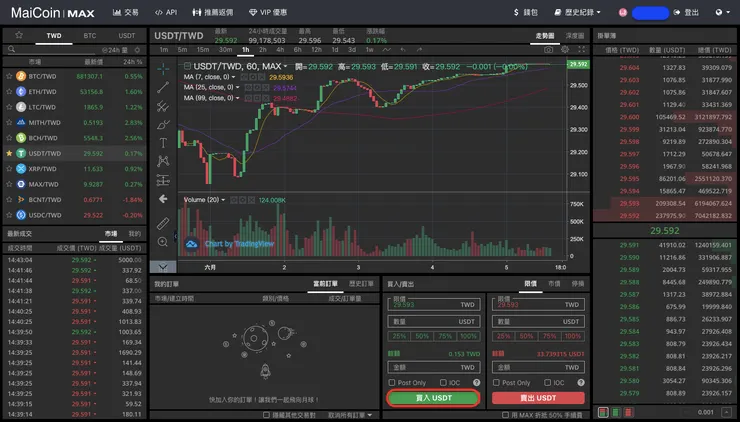Expand MA (7, close, 0) options
Image resolution: width=740 pixels, height=422 pixels.
pyautogui.click(x=234, y=77)
